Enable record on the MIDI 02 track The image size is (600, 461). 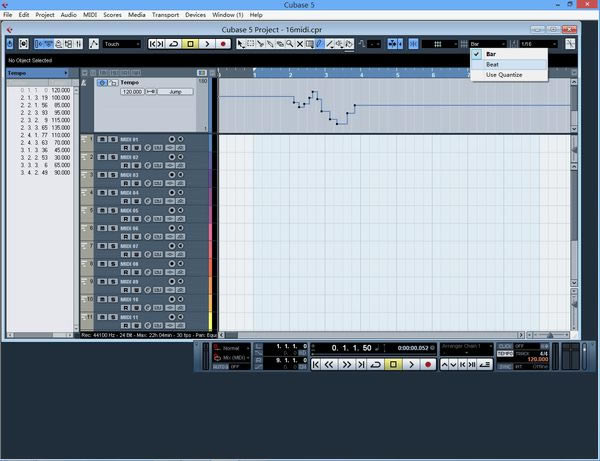pyautogui.click(x=171, y=157)
